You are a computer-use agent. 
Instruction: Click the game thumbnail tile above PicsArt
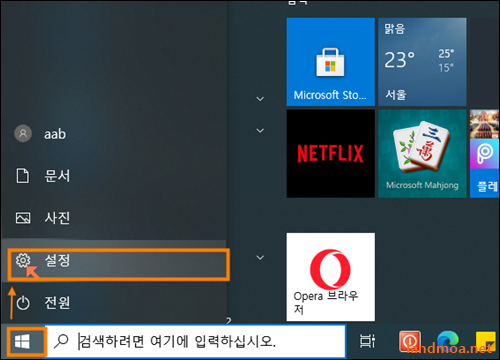[485, 124]
